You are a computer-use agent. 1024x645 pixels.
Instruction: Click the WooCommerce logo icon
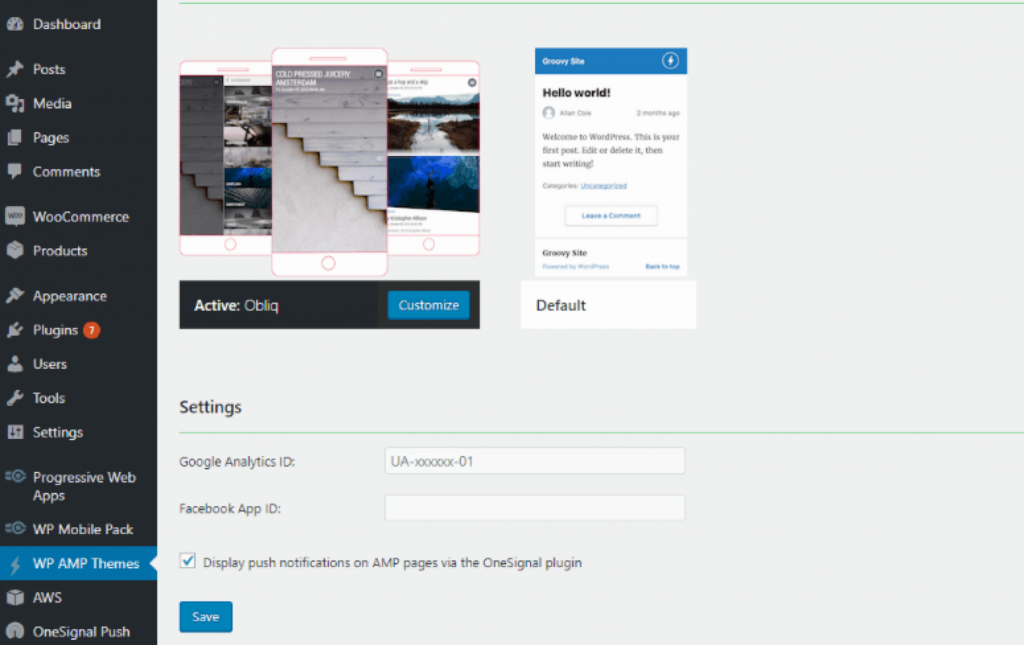point(15,216)
